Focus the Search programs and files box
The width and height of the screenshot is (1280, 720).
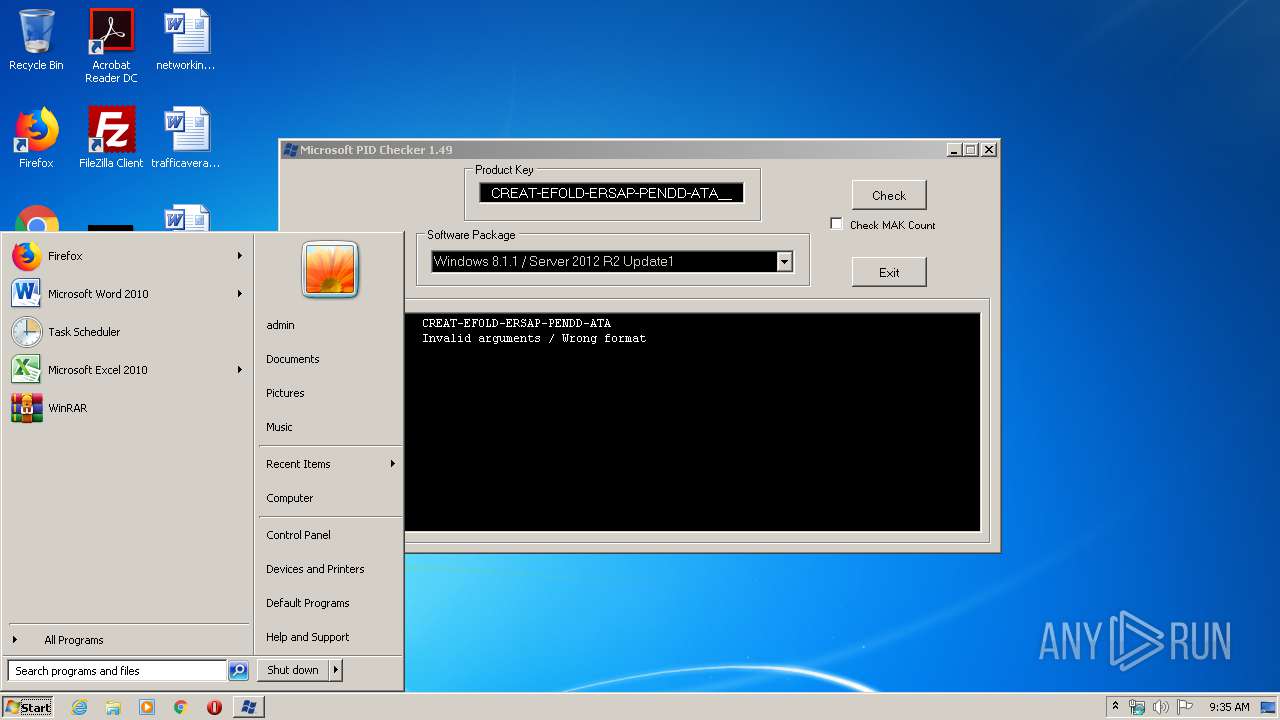116,671
